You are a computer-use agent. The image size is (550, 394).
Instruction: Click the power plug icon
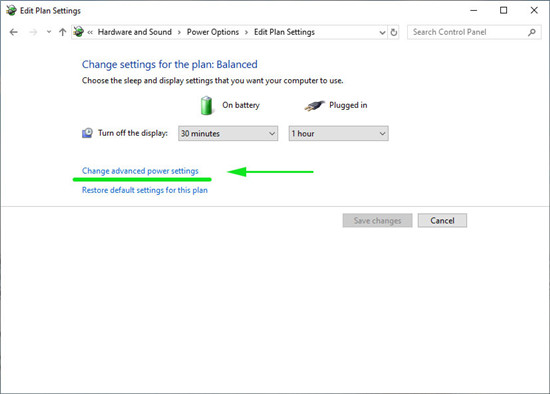click(314, 106)
